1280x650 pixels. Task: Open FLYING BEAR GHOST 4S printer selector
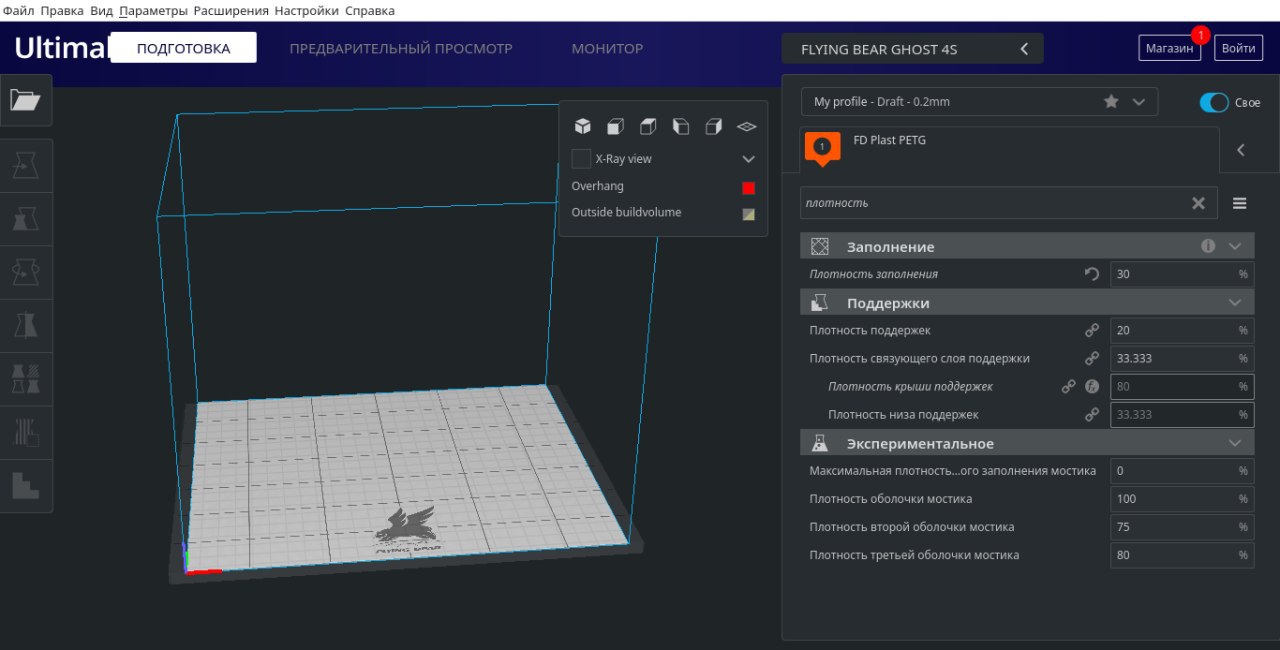(912, 49)
